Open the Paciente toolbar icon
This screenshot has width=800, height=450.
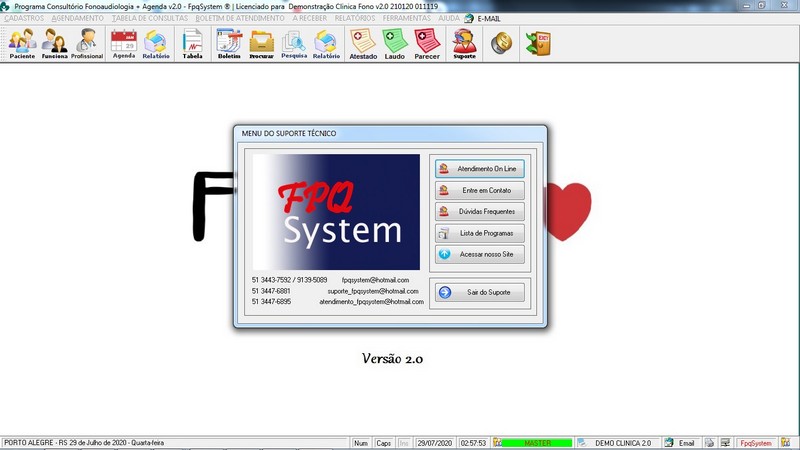[x=21, y=43]
